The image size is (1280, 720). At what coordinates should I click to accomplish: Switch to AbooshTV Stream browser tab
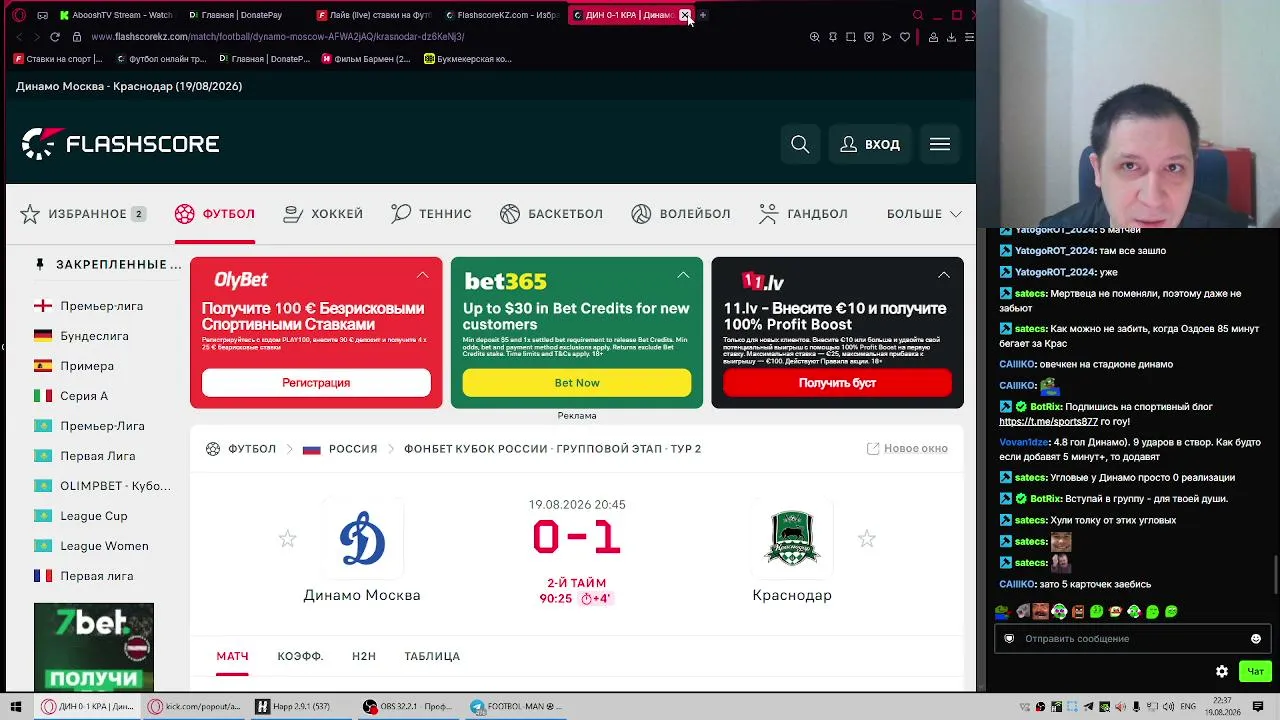(x=116, y=15)
